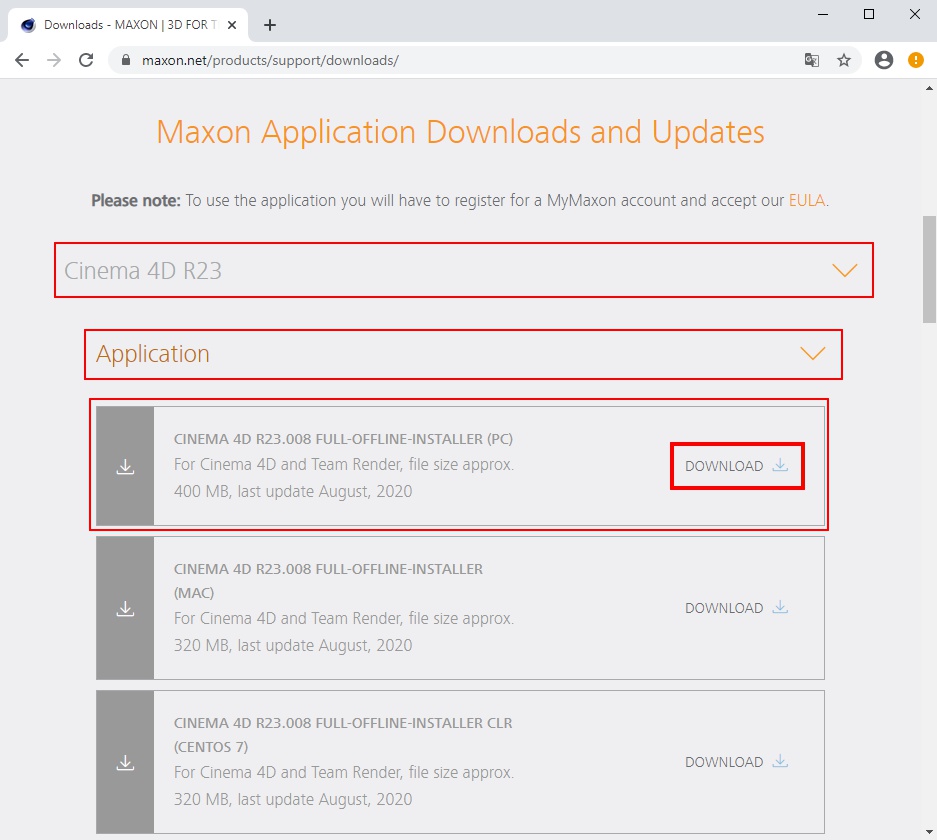Click the orange alert update icon
937x840 pixels.
tap(915, 60)
